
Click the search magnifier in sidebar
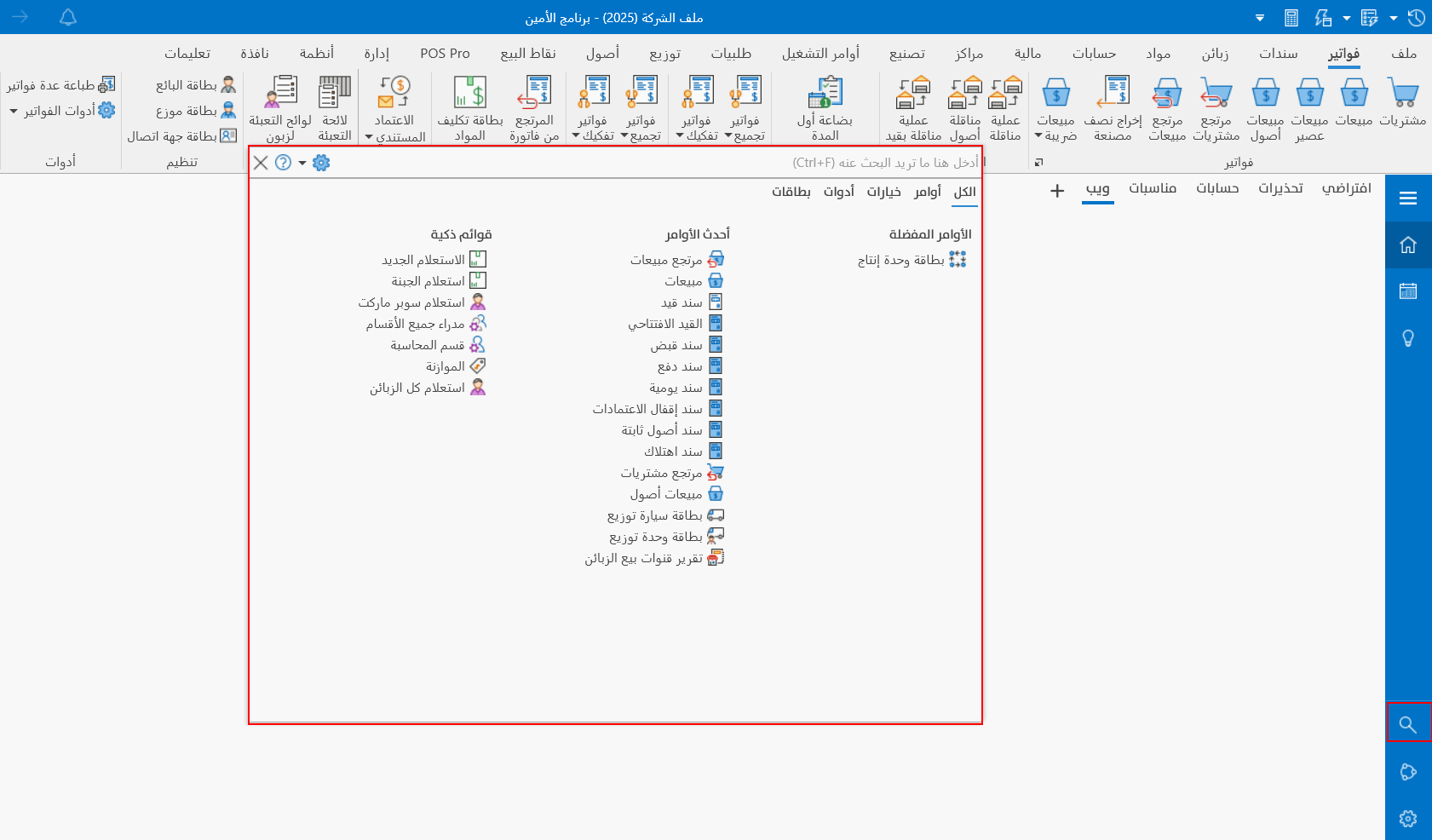[x=1408, y=725]
